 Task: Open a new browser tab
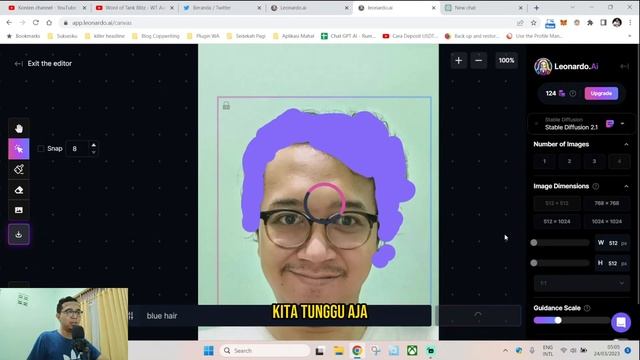tap(536, 8)
